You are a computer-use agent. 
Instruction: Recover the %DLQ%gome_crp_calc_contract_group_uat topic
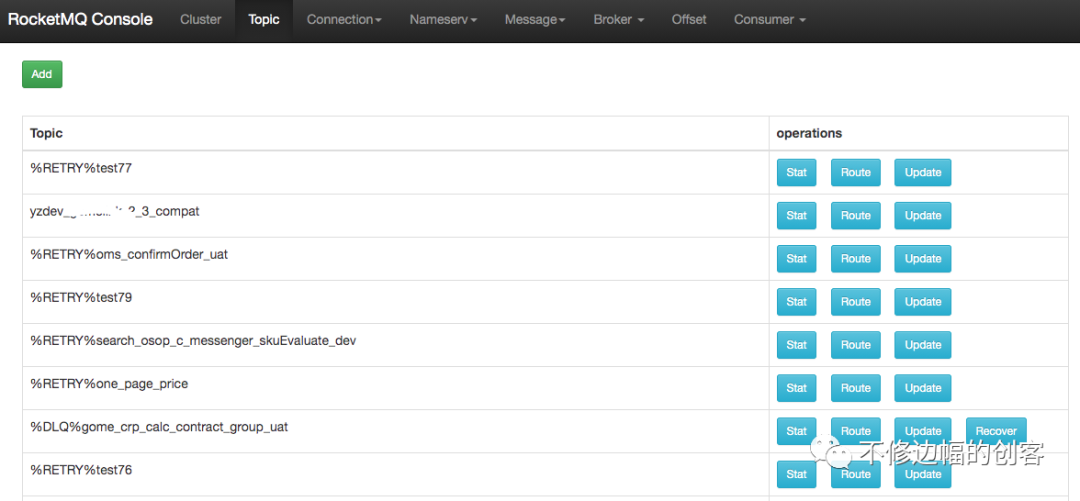pos(995,431)
